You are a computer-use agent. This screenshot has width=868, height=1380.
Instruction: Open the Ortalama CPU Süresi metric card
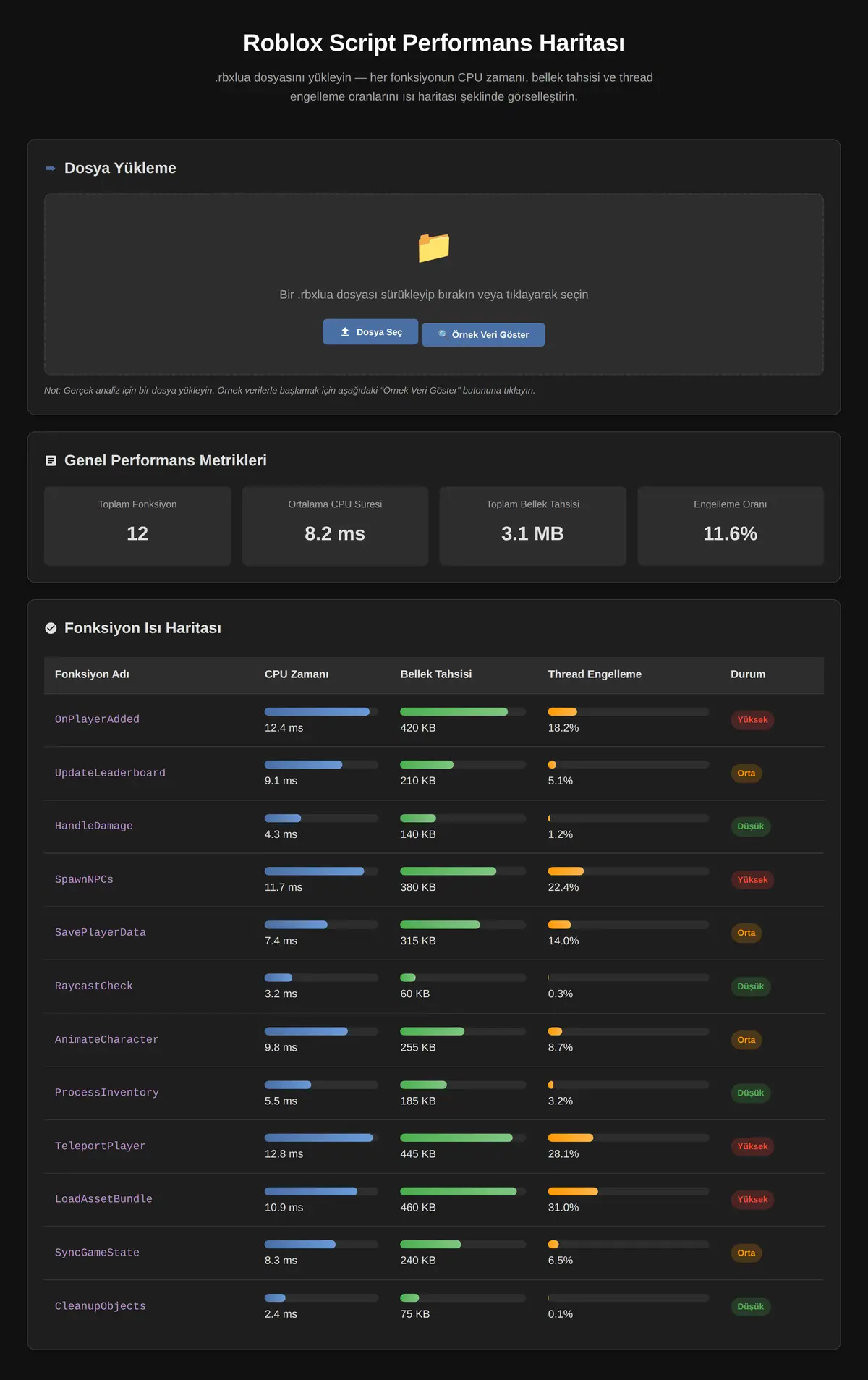click(x=335, y=526)
